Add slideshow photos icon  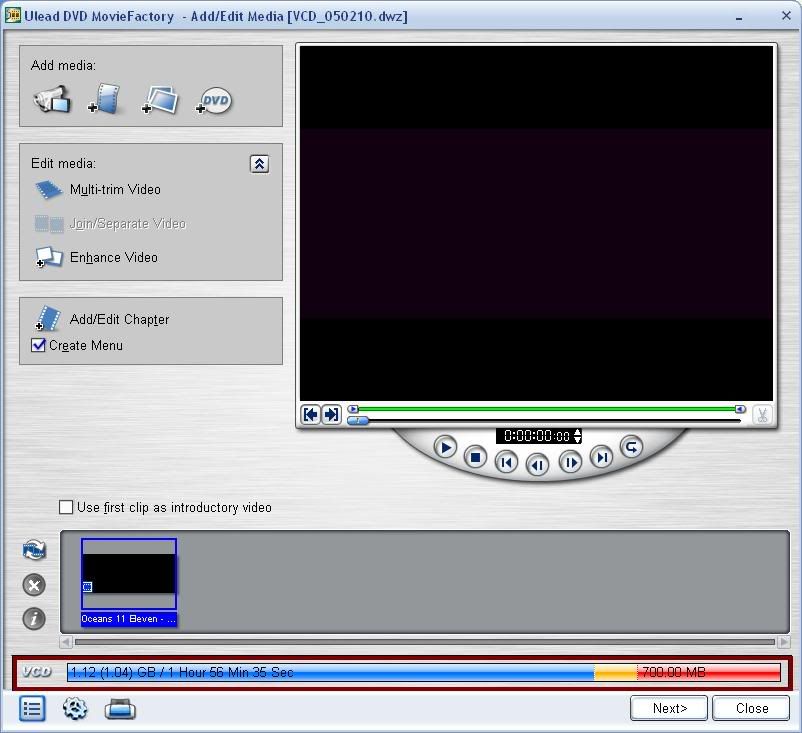pos(160,100)
